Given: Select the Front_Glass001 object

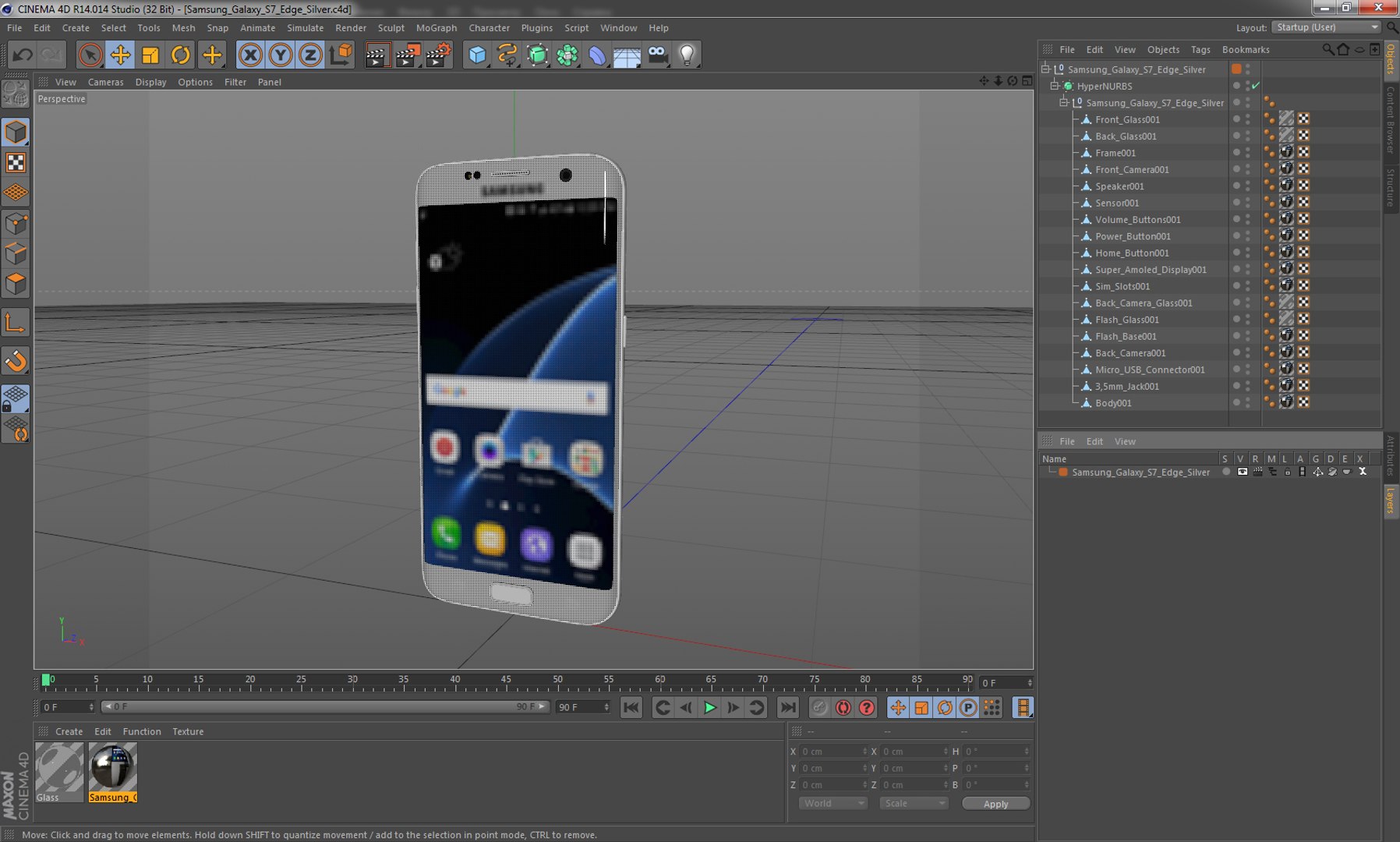Looking at the screenshot, I should pyautogui.click(x=1127, y=119).
